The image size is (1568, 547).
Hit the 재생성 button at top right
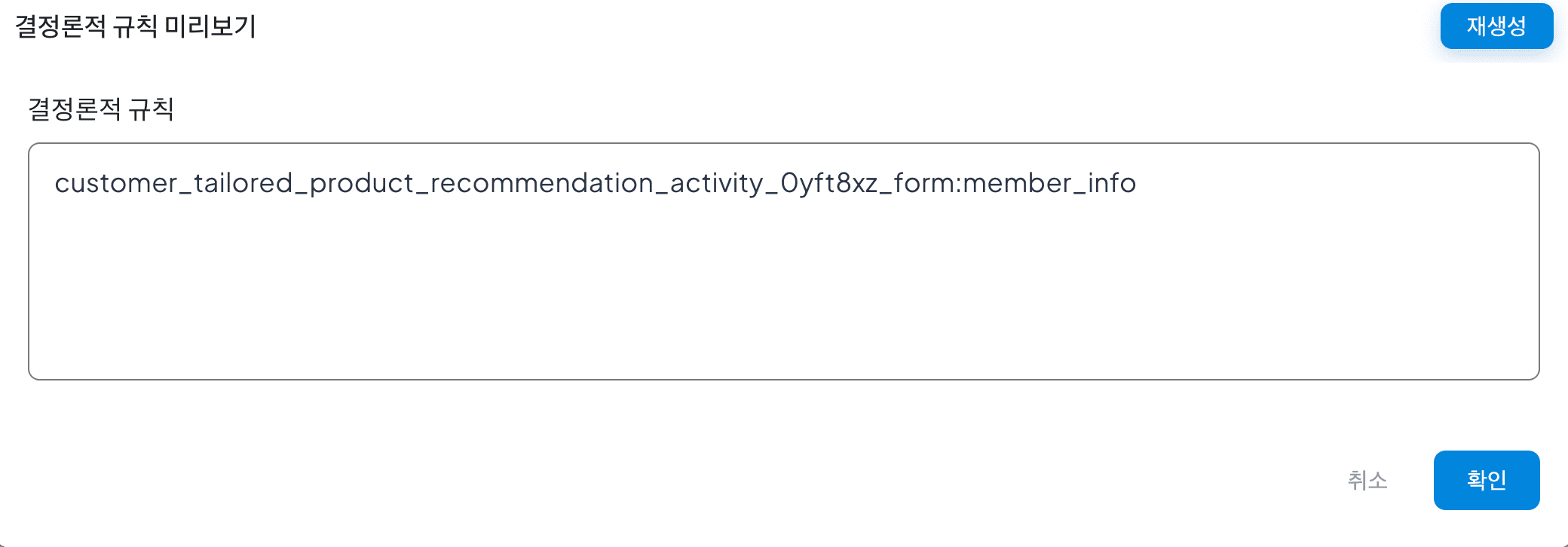1496,26
